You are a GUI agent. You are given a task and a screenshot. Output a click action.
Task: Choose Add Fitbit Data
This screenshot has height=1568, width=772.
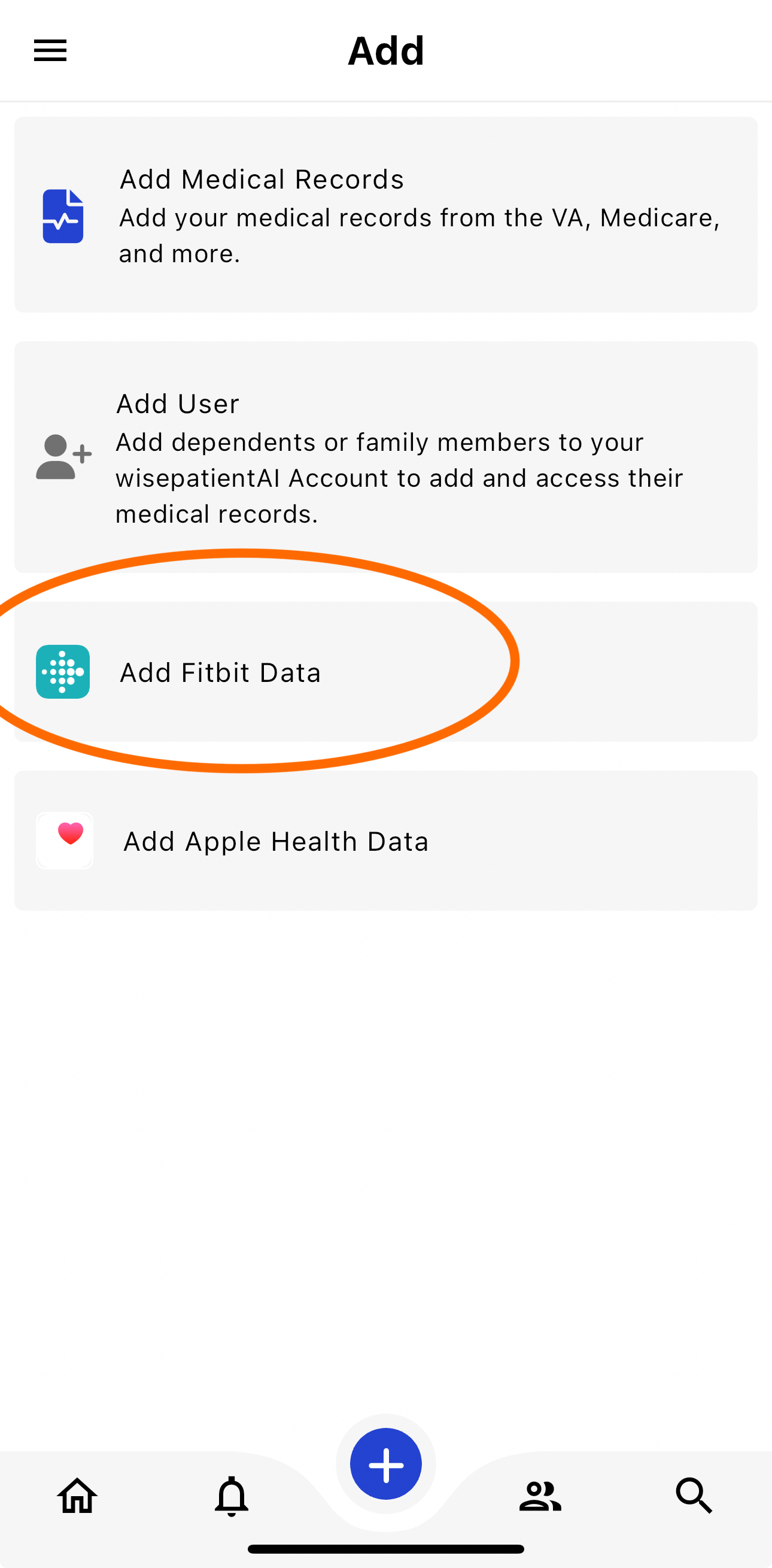[x=220, y=672]
